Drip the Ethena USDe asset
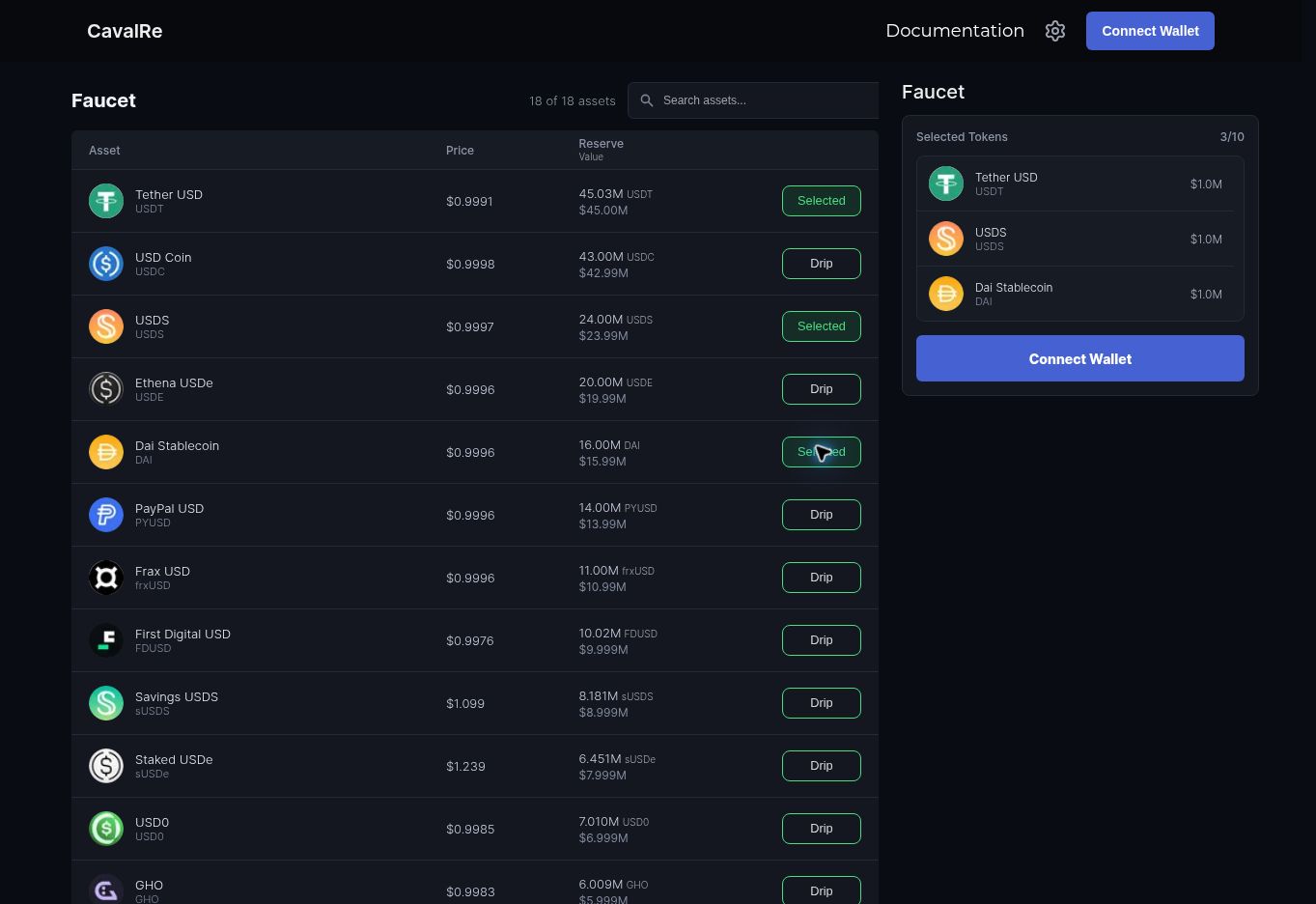 [x=822, y=389]
